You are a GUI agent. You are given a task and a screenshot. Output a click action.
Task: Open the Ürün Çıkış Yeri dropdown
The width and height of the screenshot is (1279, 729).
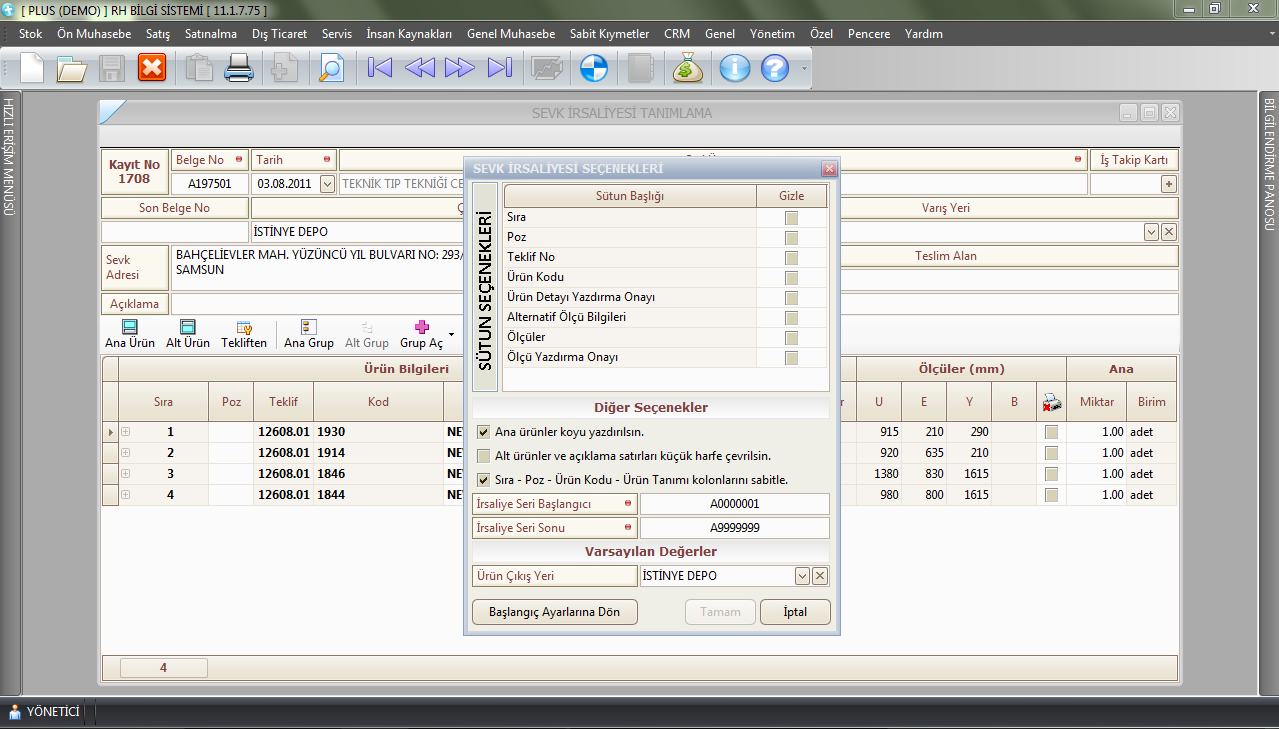pos(801,576)
